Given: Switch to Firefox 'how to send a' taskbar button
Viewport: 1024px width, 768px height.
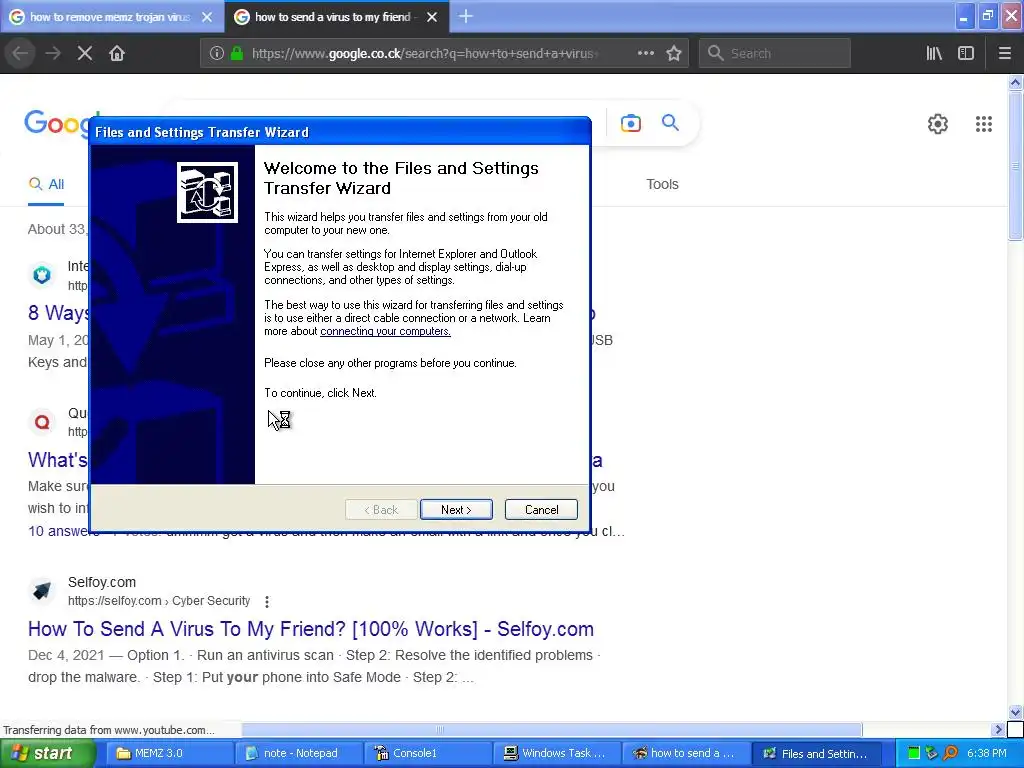Looking at the screenshot, I should 686,753.
